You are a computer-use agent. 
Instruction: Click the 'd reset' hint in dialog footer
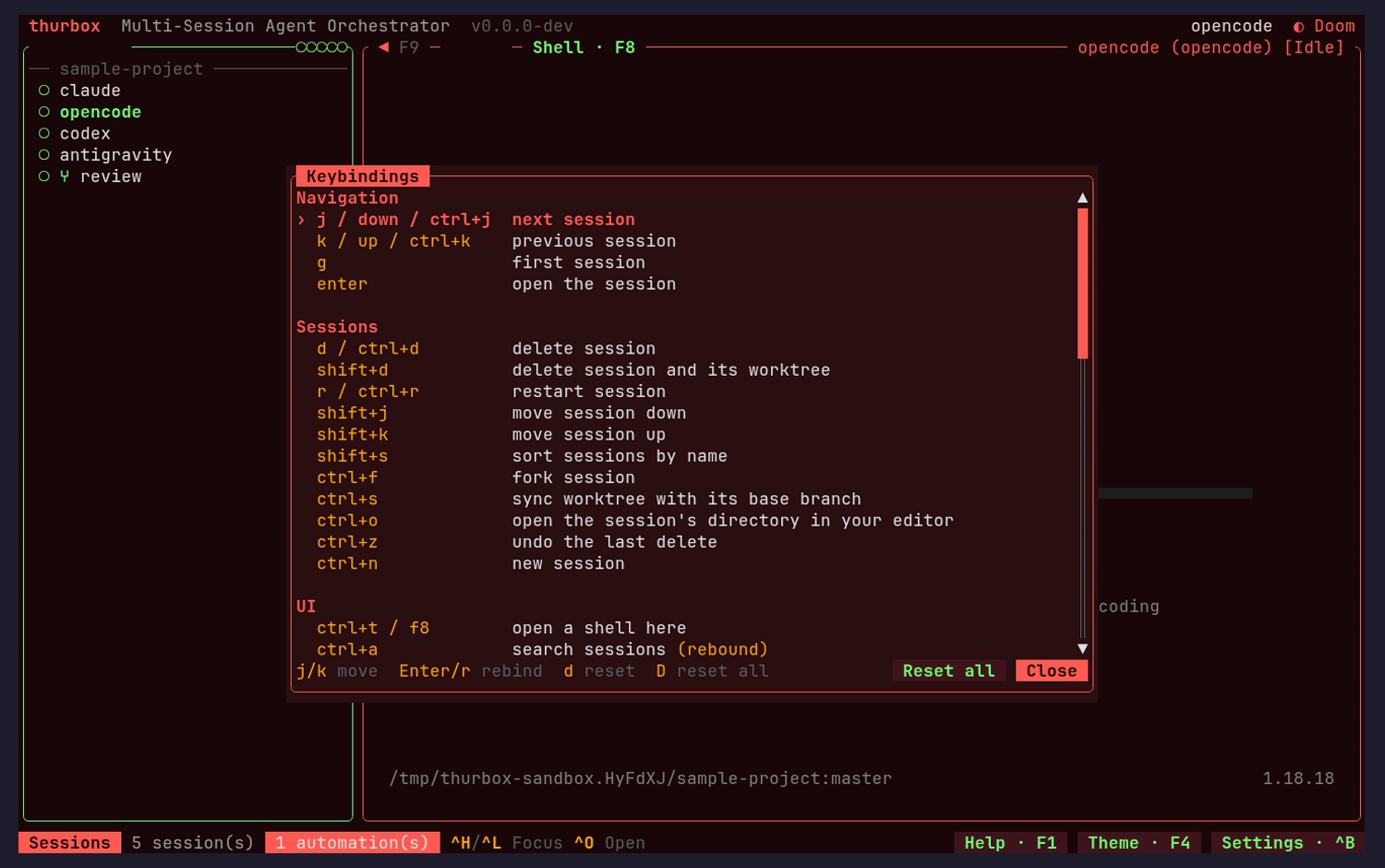pos(599,671)
